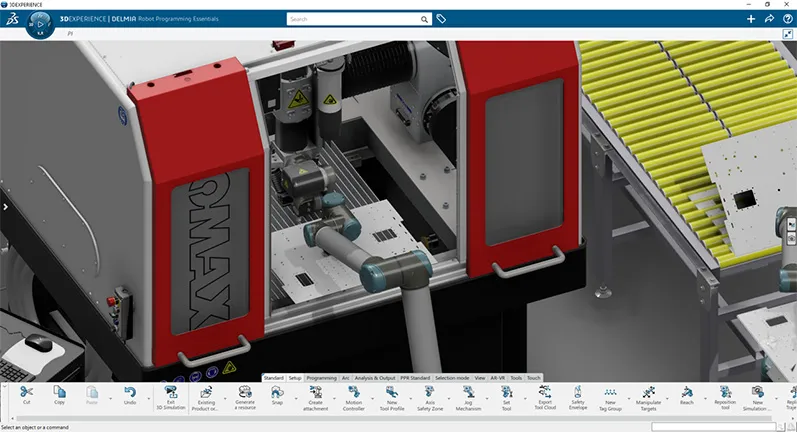
Task: Click the Set Tool icon
Action: pyautogui.click(x=506, y=392)
